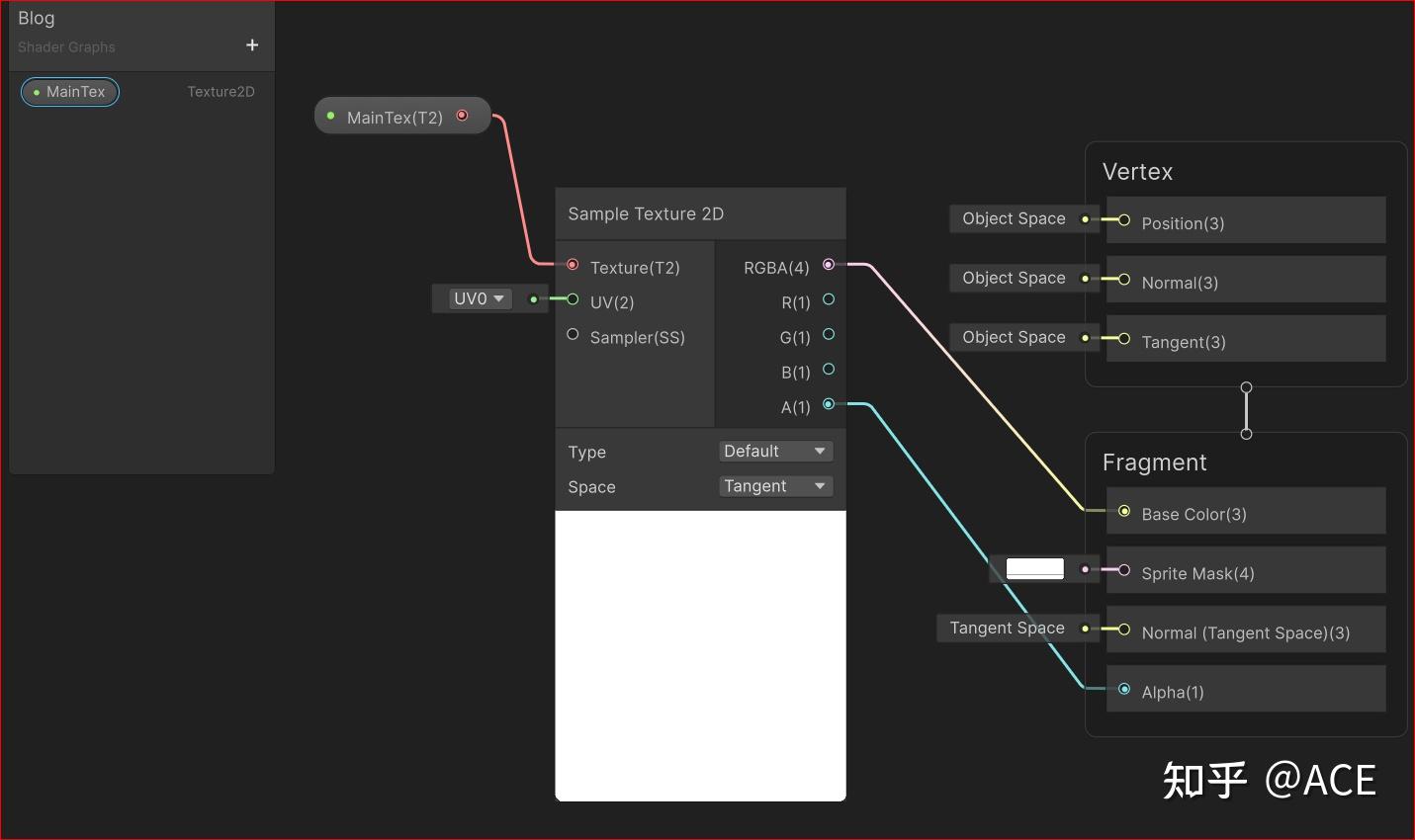
Task: Click the RGBA(4) output port
Action: click(x=828, y=265)
